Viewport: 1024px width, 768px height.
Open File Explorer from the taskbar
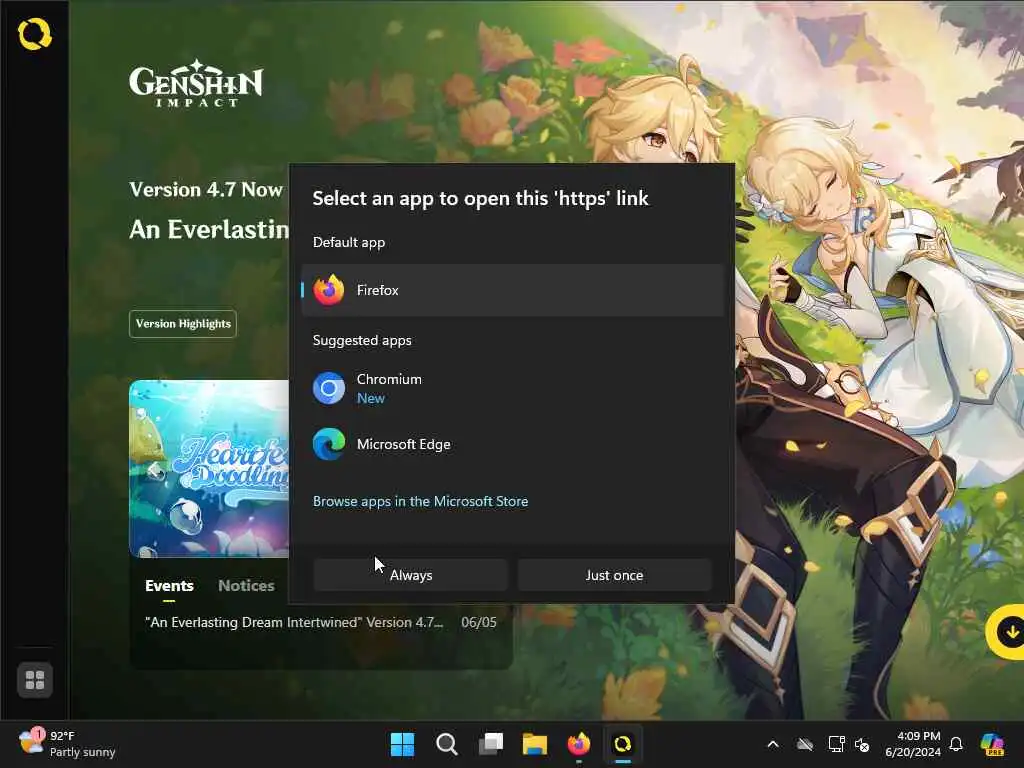point(535,744)
